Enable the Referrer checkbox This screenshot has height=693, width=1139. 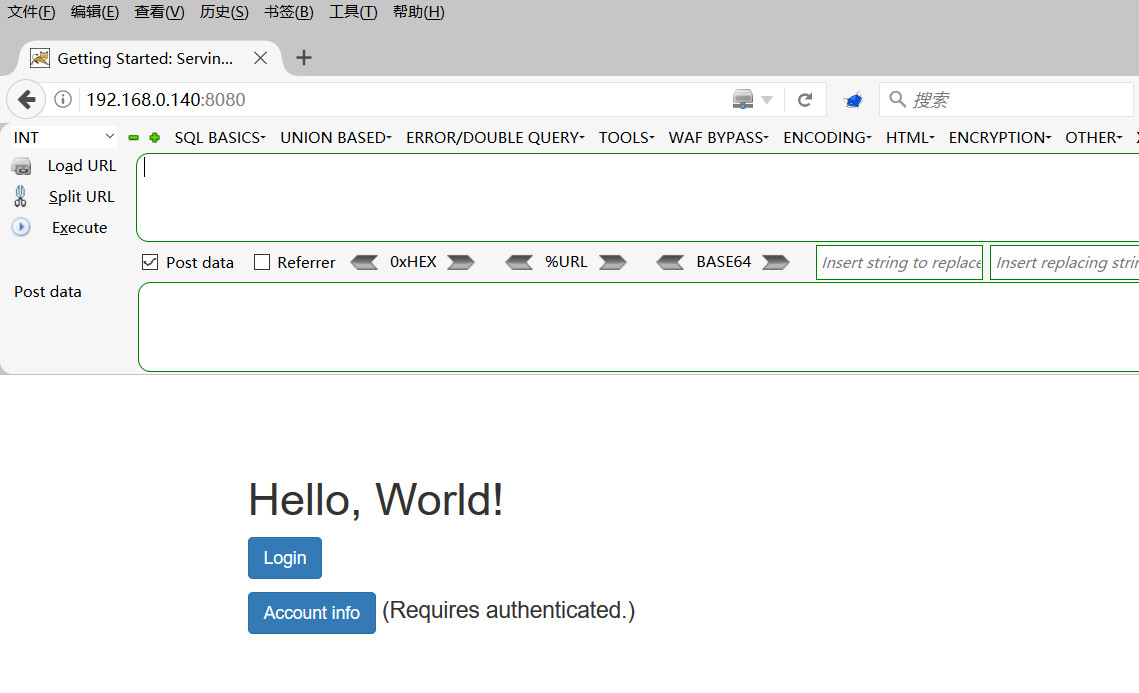(x=262, y=262)
